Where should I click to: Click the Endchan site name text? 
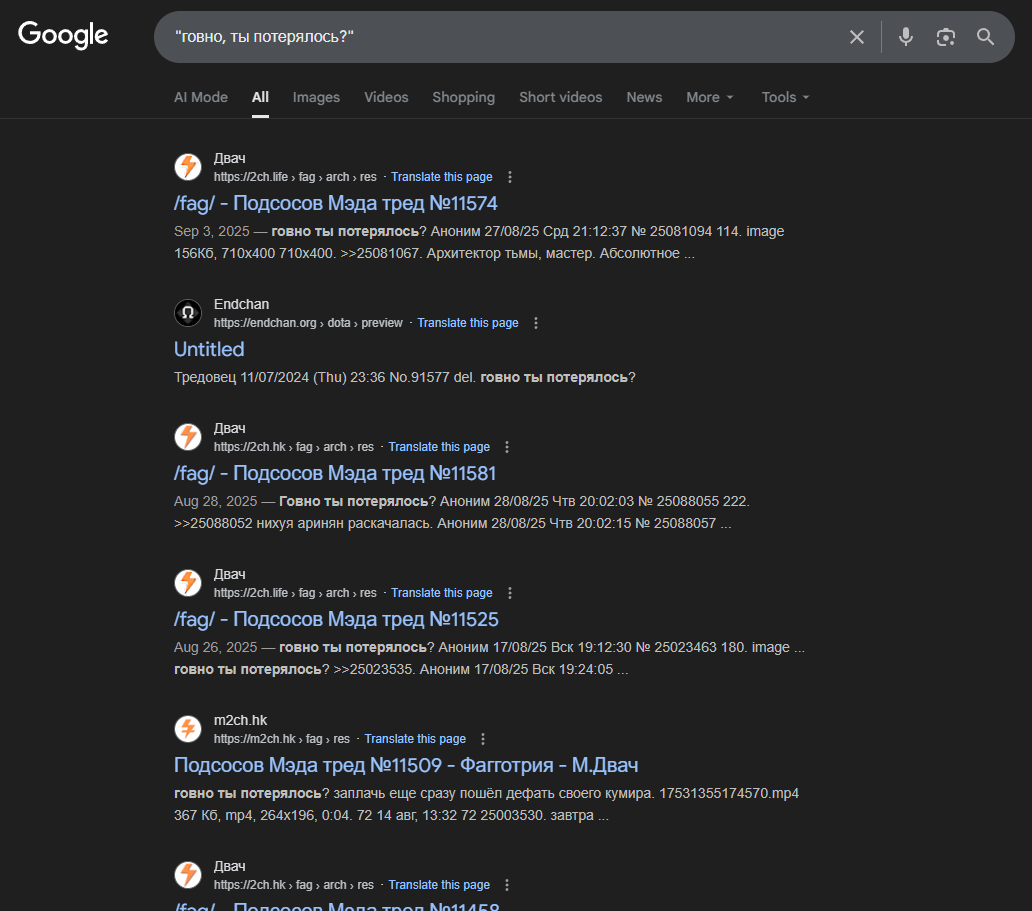pos(242,304)
